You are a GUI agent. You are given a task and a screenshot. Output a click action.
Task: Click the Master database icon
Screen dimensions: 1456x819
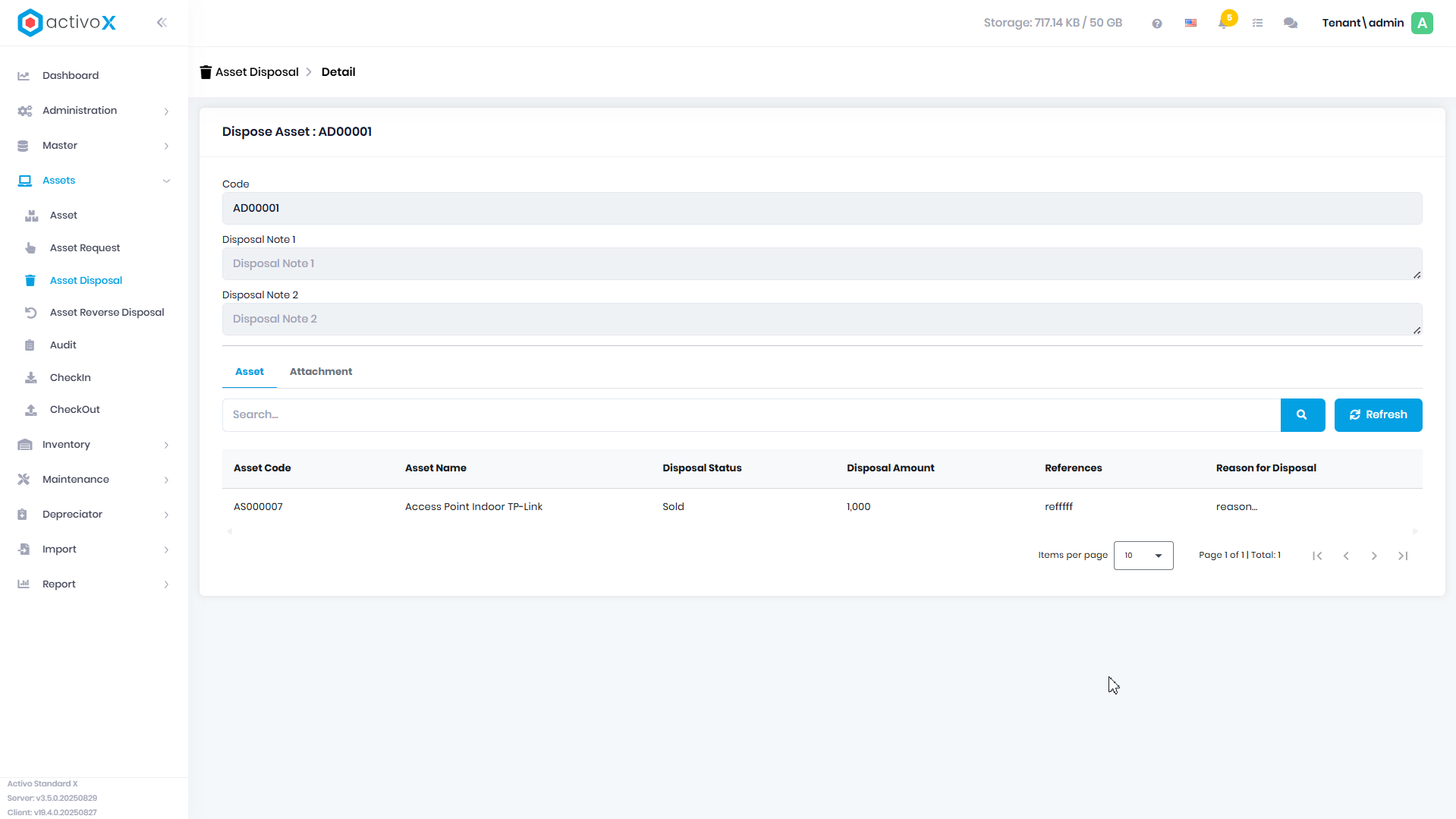(x=23, y=146)
